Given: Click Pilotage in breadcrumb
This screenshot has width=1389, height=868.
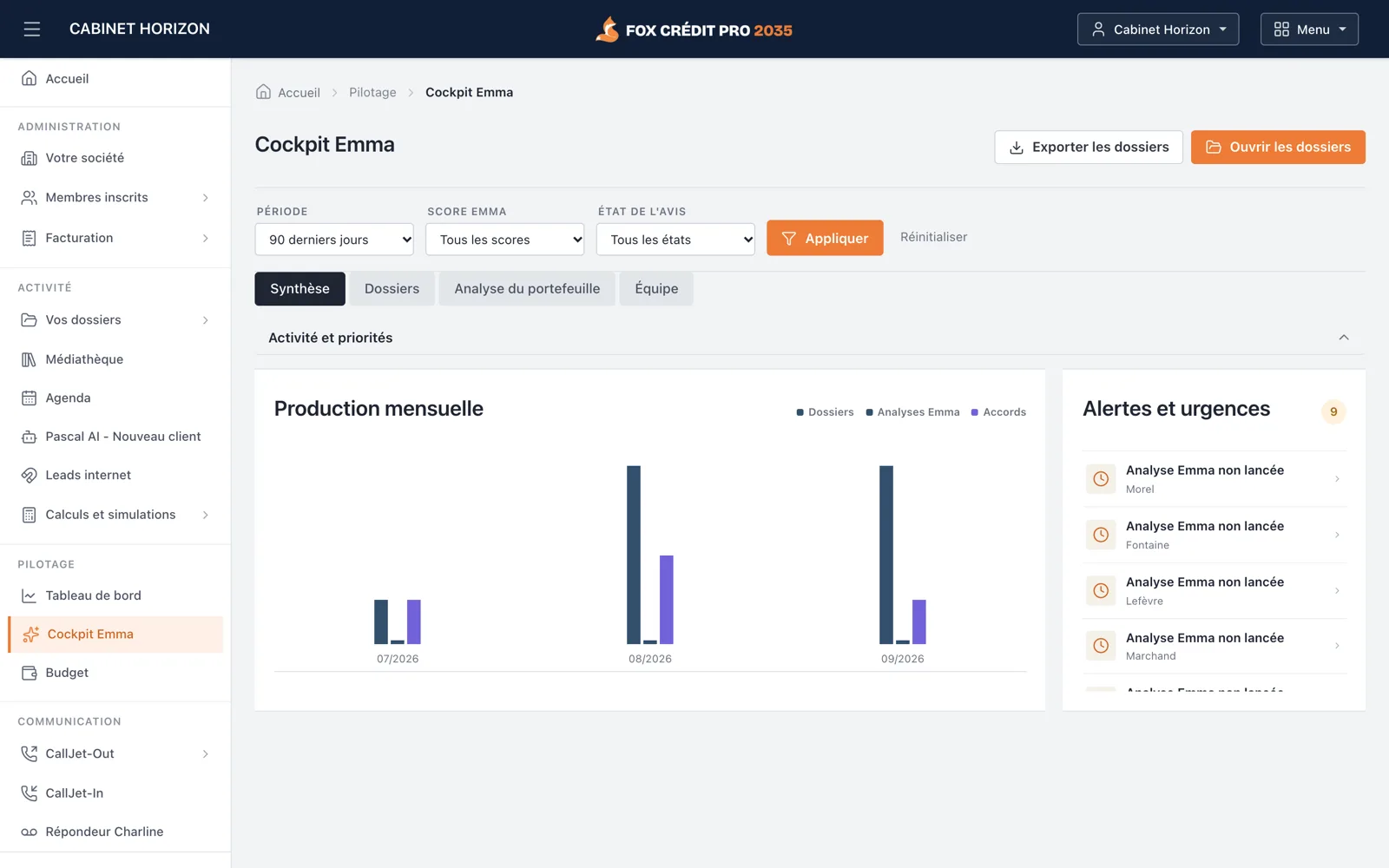Looking at the screenshot, I should 372,92.
